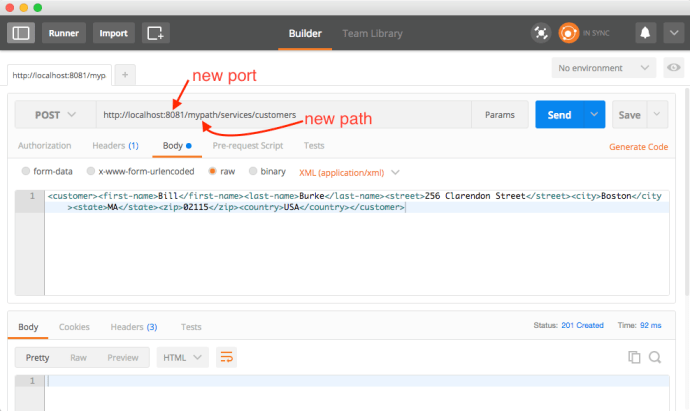Add a new request tab
Viewport: 690px width, 411px height.
pos(125,75)
